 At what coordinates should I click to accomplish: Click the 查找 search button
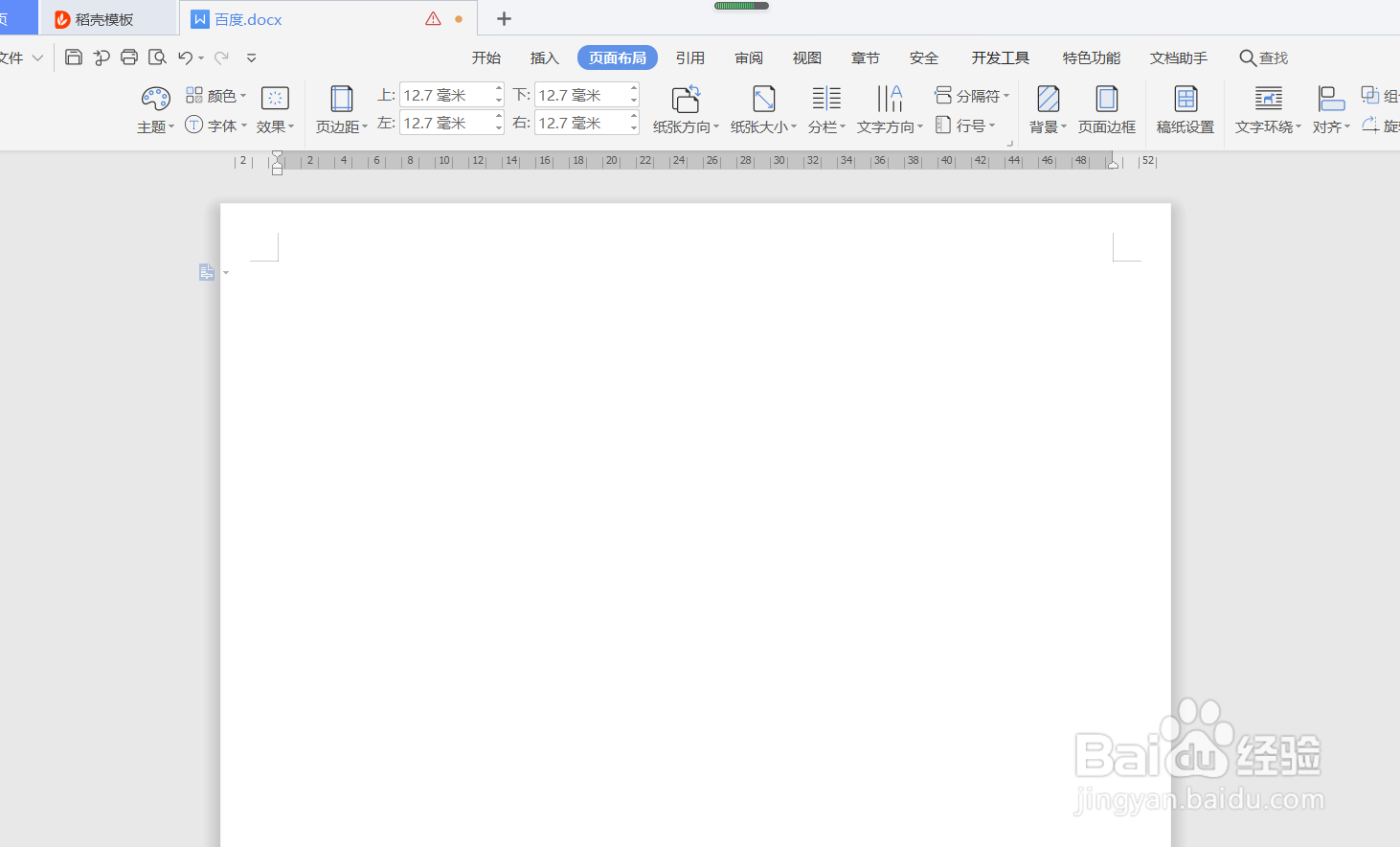1263,57
